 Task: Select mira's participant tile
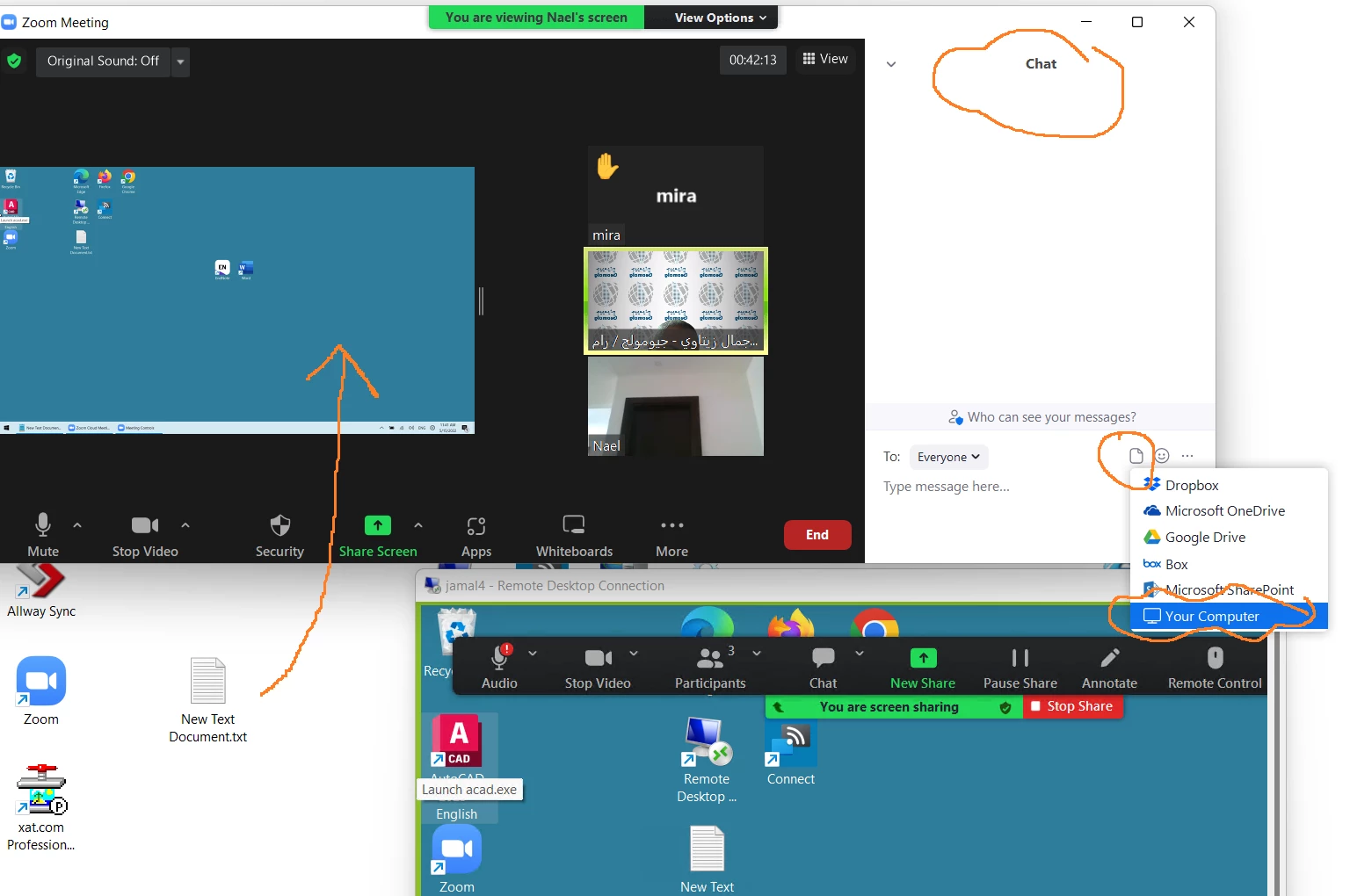tap(676, 196)
